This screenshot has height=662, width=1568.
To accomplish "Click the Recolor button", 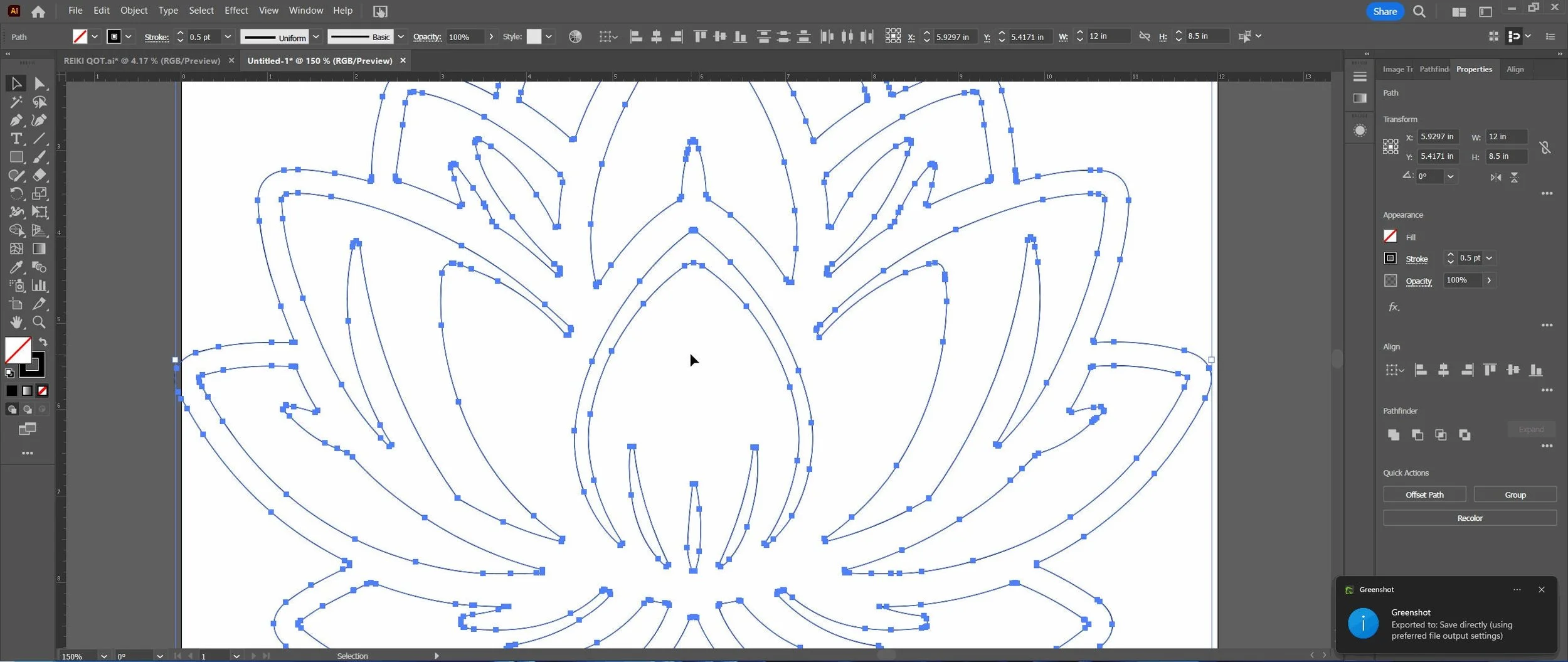I will pos(1470,518).
